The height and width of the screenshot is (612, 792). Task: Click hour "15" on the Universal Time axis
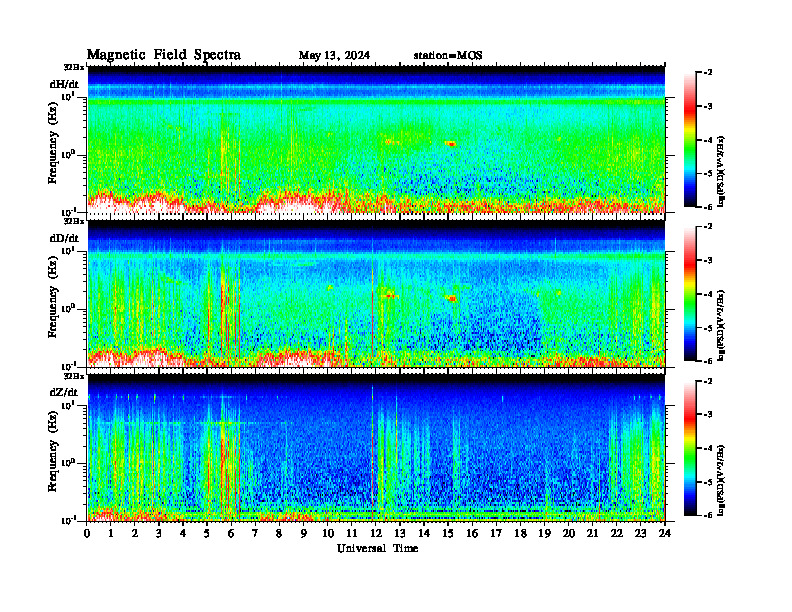448,533
